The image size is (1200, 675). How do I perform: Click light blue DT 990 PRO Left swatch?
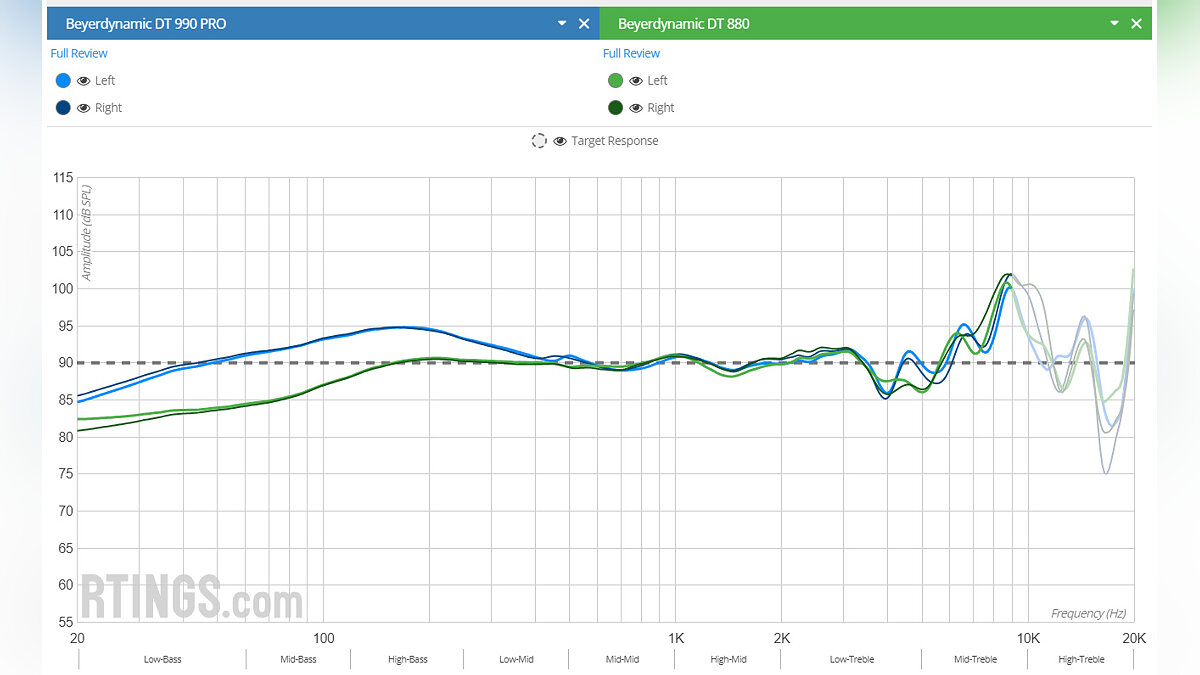64,81
